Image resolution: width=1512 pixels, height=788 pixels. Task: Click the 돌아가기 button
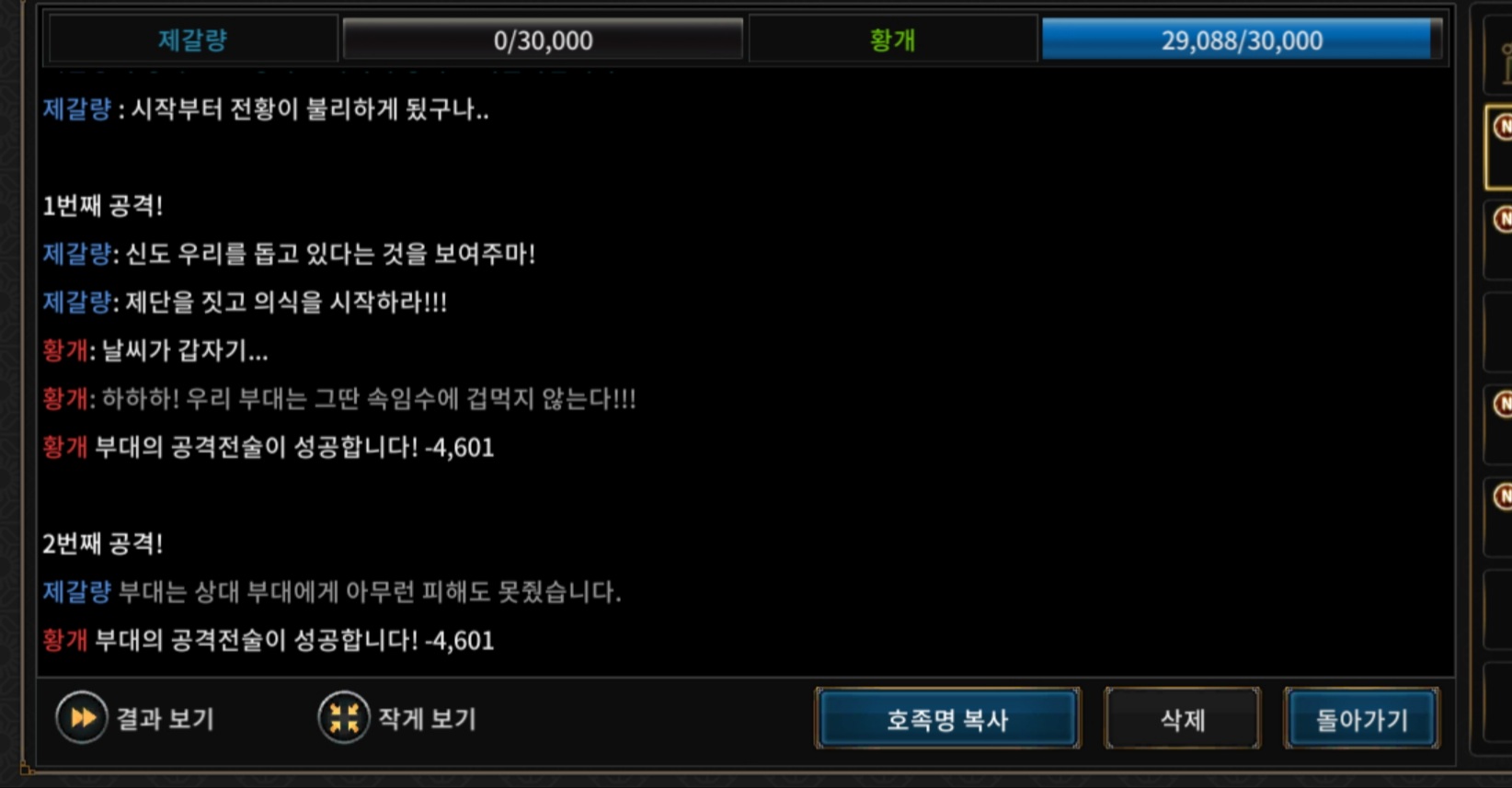click(1361, 718)
